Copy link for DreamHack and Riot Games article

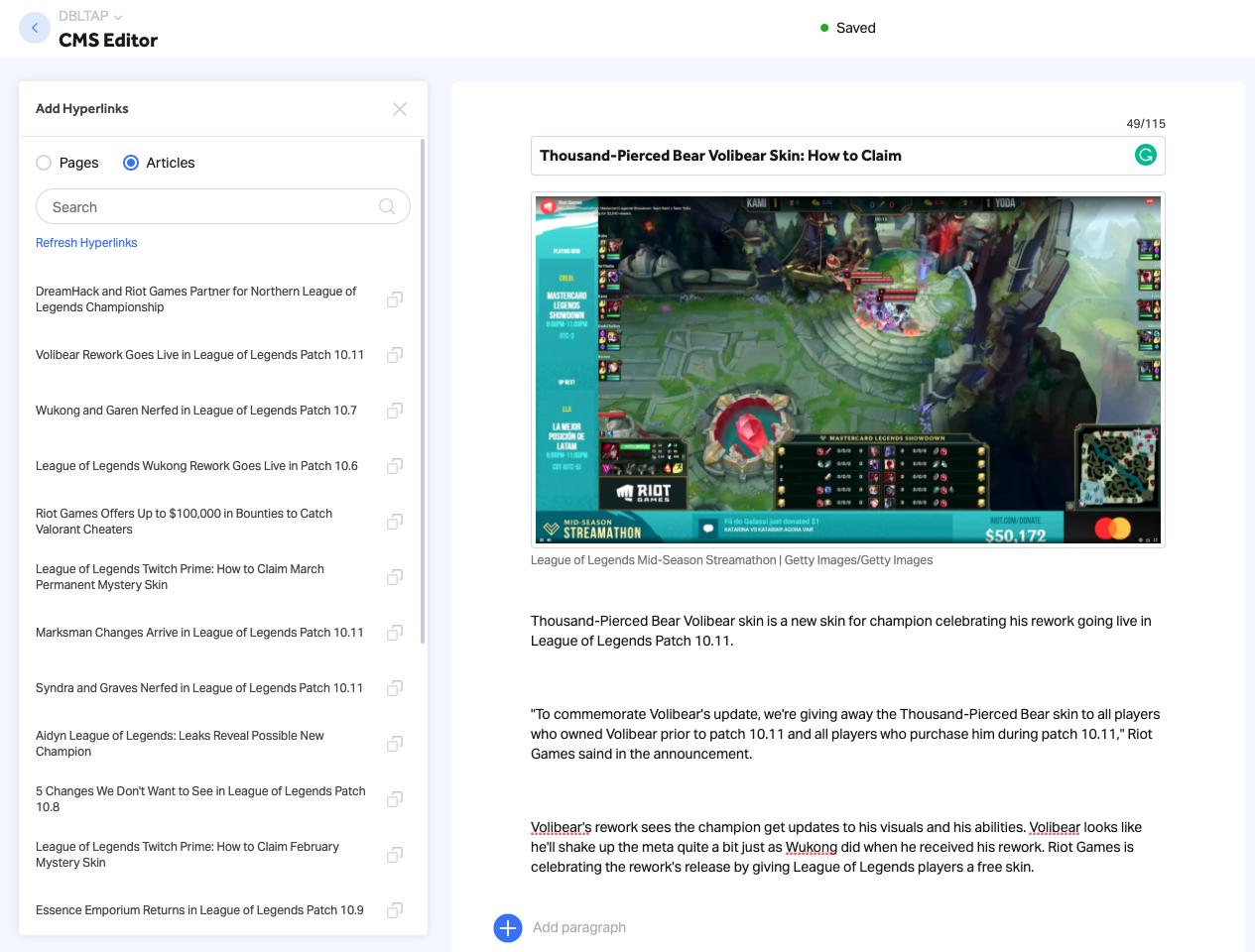(x=395, y=299)
